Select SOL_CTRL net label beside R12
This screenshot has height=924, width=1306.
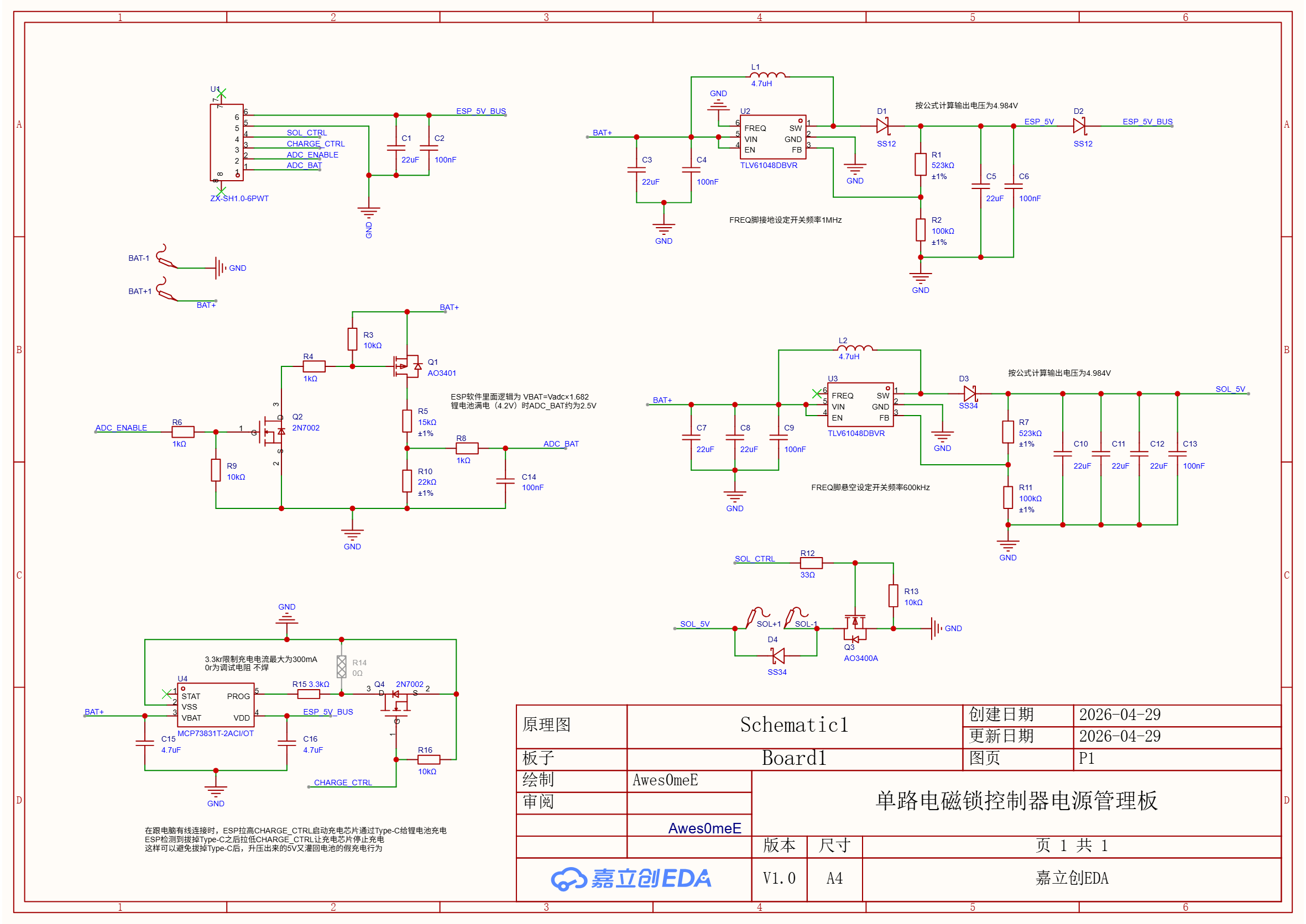pos(755,559)
